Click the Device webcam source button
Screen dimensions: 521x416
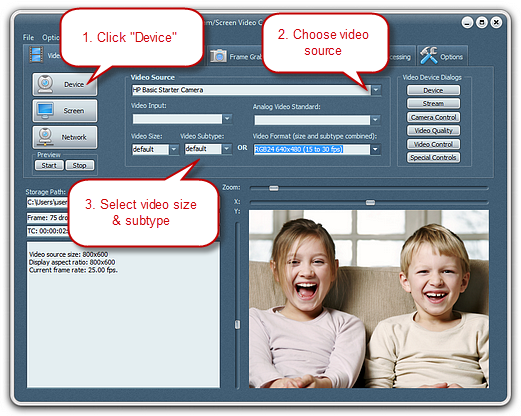click(65, 84)
